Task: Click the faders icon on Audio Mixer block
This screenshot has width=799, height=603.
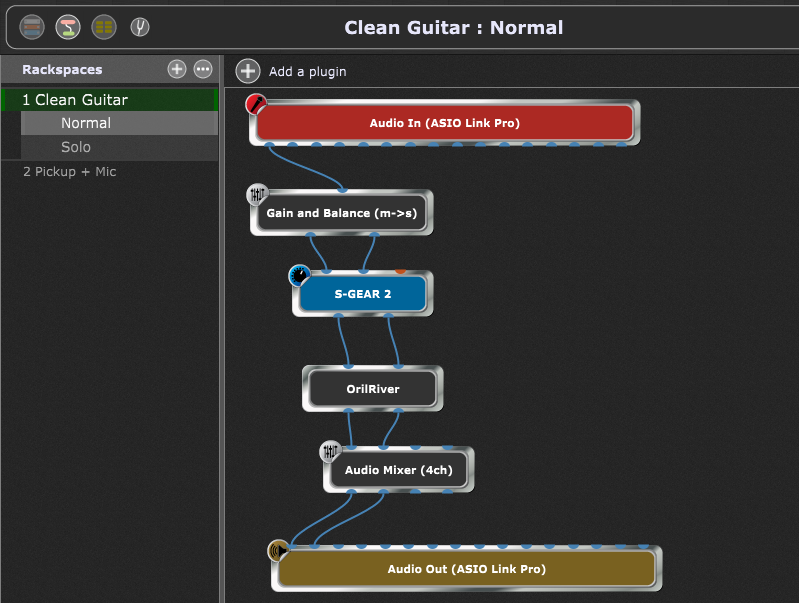Action: coord(330,451)
